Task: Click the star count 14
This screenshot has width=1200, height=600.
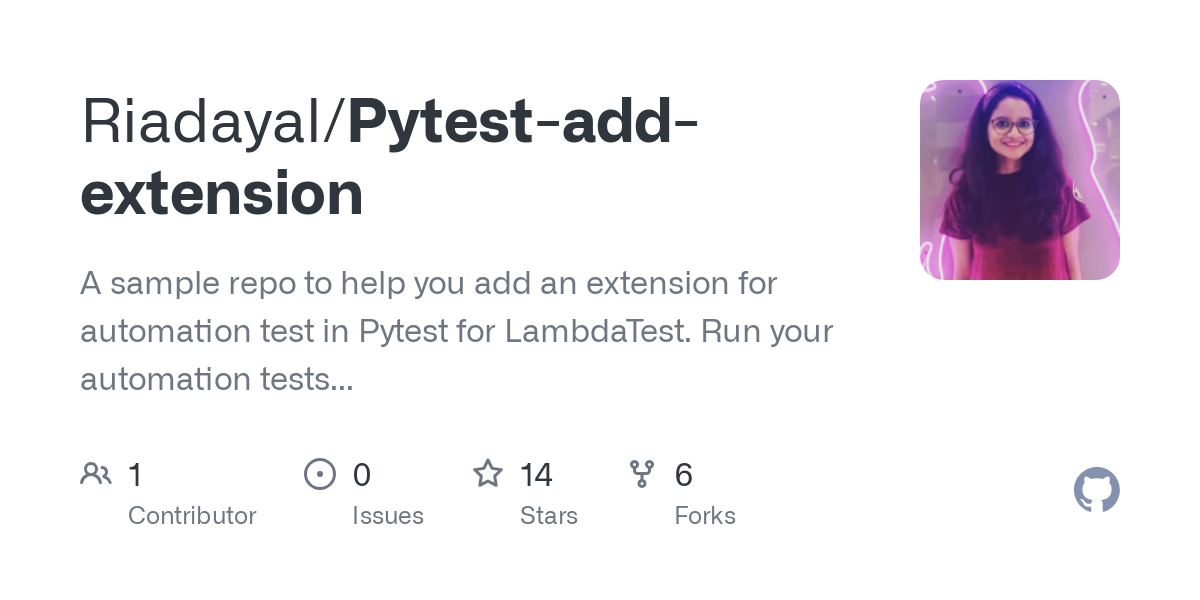Action: [x=536, y=475]
